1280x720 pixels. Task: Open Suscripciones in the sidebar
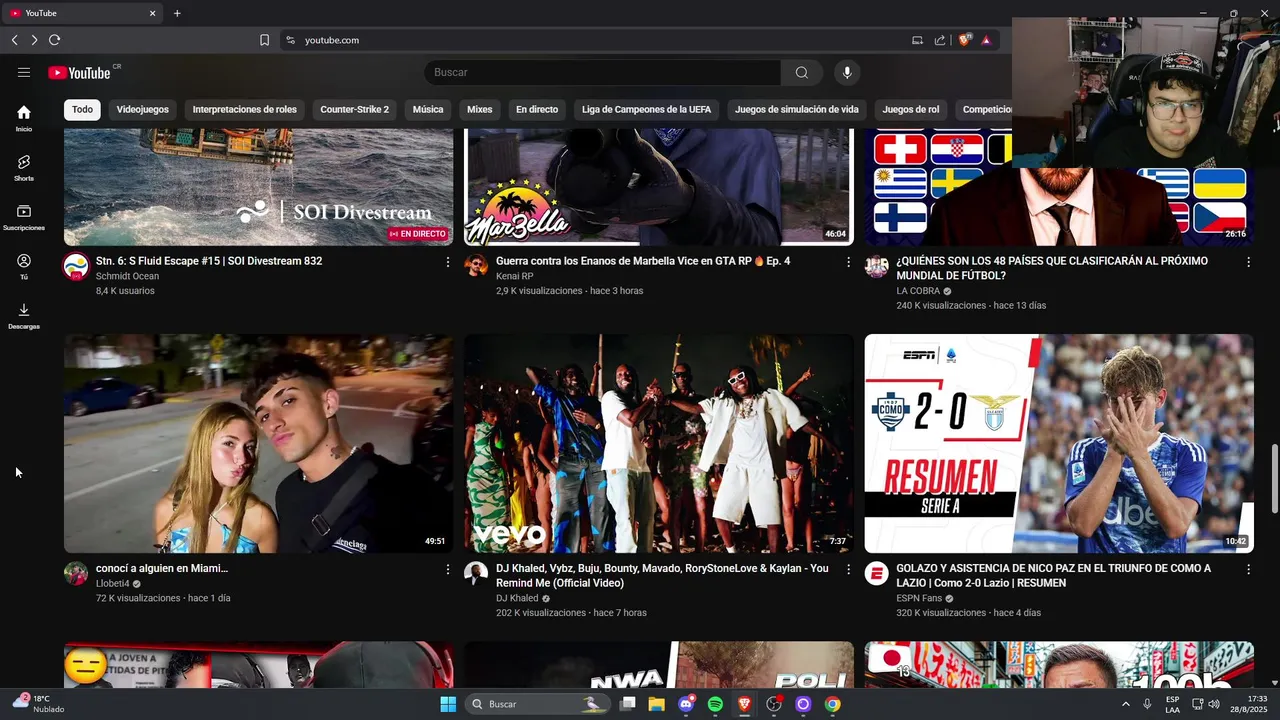[x=24, y=217]
